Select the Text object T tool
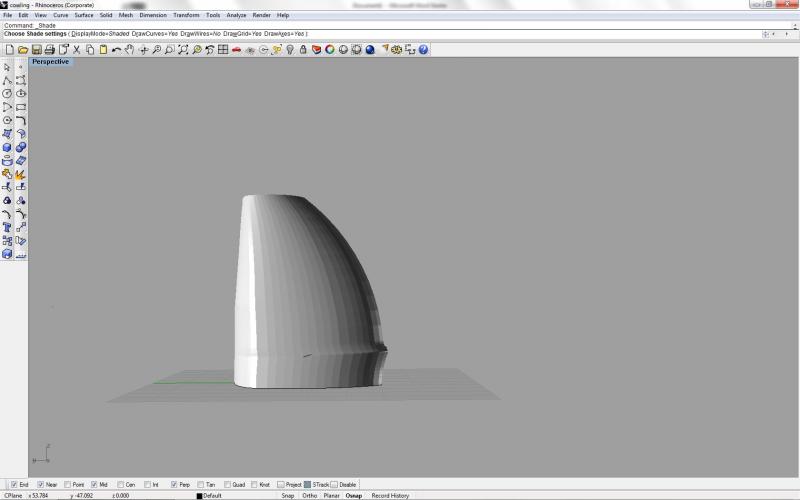Screen dimensions: 800x500 point(7,227)
